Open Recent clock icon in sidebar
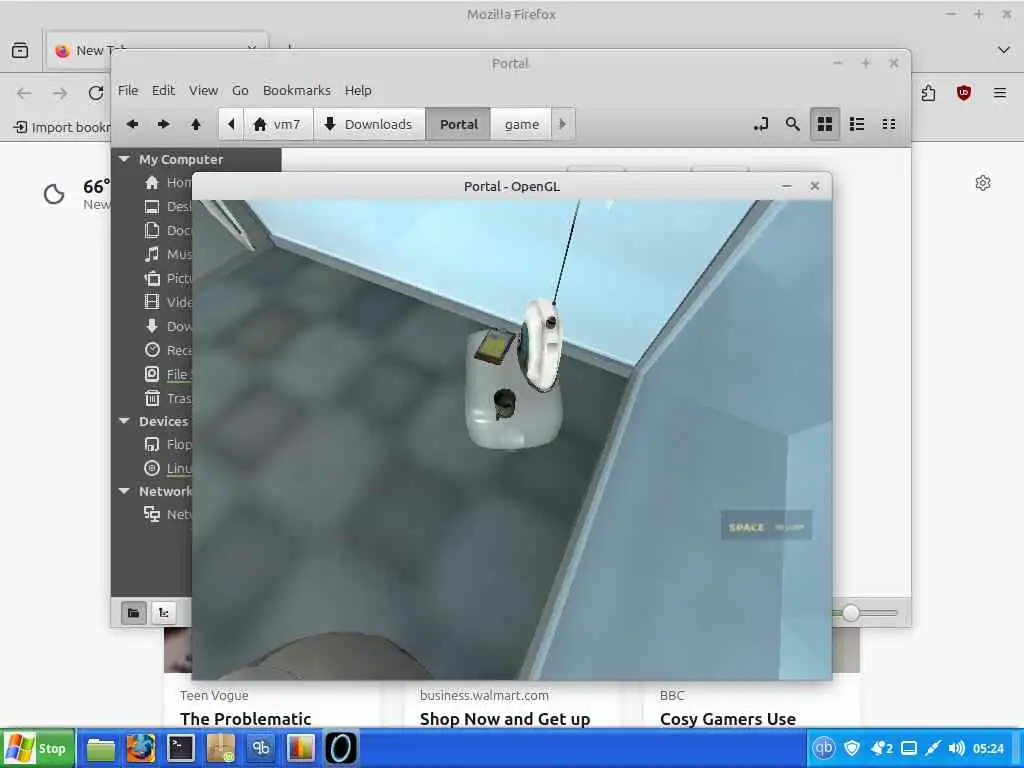The image size is (1024, 768). tap(152, 350)
